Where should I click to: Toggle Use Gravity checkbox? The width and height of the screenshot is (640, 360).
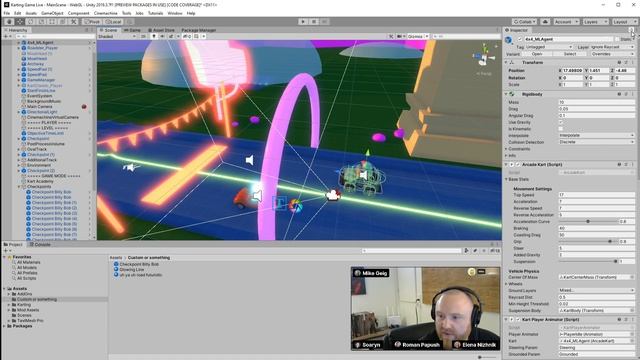pyautogui.click(x=561, y=122)
